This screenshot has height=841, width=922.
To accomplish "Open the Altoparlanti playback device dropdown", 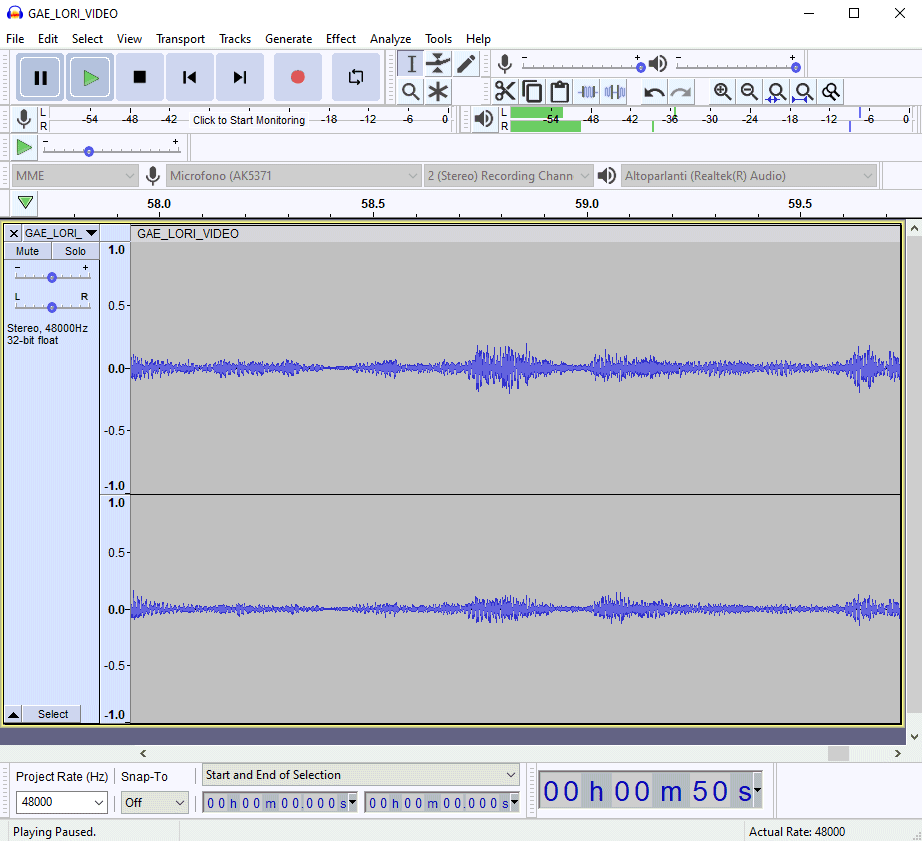I will (x=749, y=176).
